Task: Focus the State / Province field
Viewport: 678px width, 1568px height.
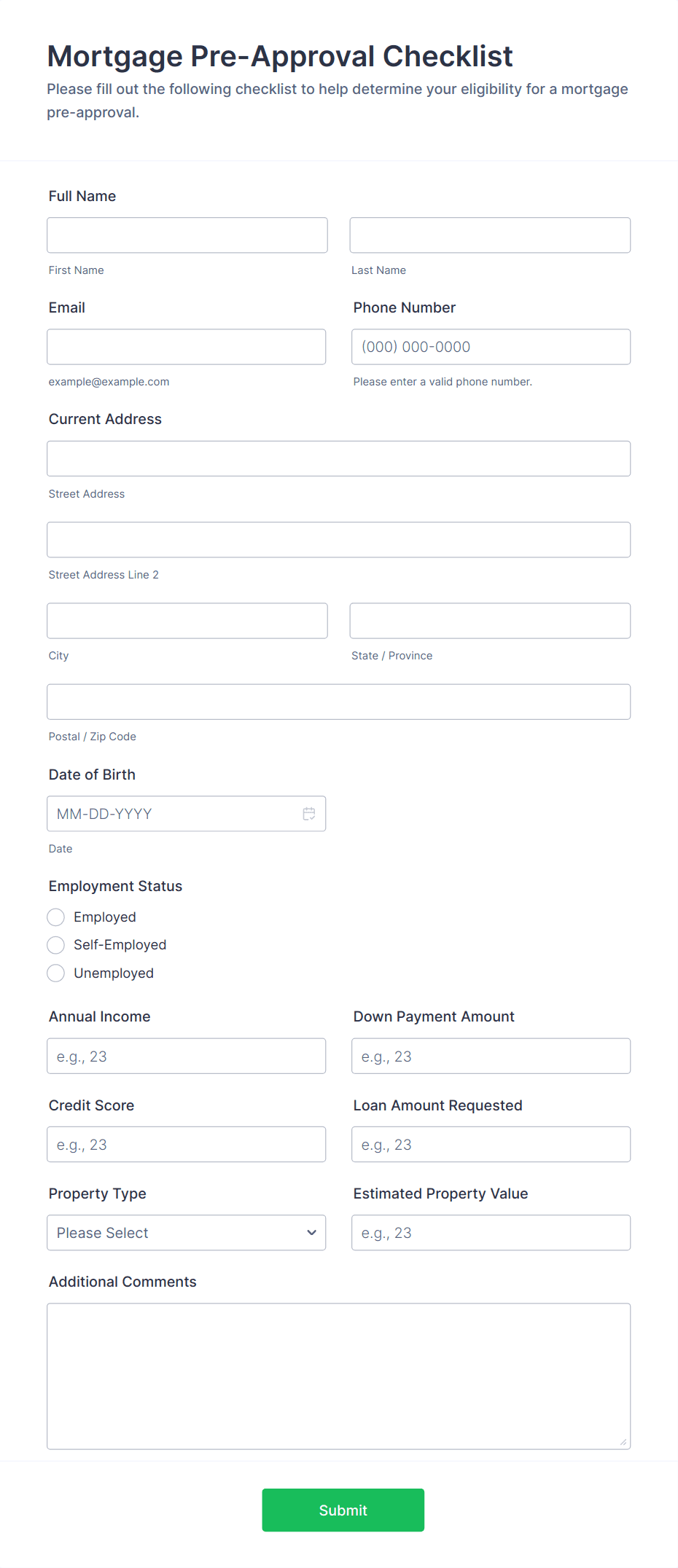Action: pyautogui.click(x=490, y=620)
